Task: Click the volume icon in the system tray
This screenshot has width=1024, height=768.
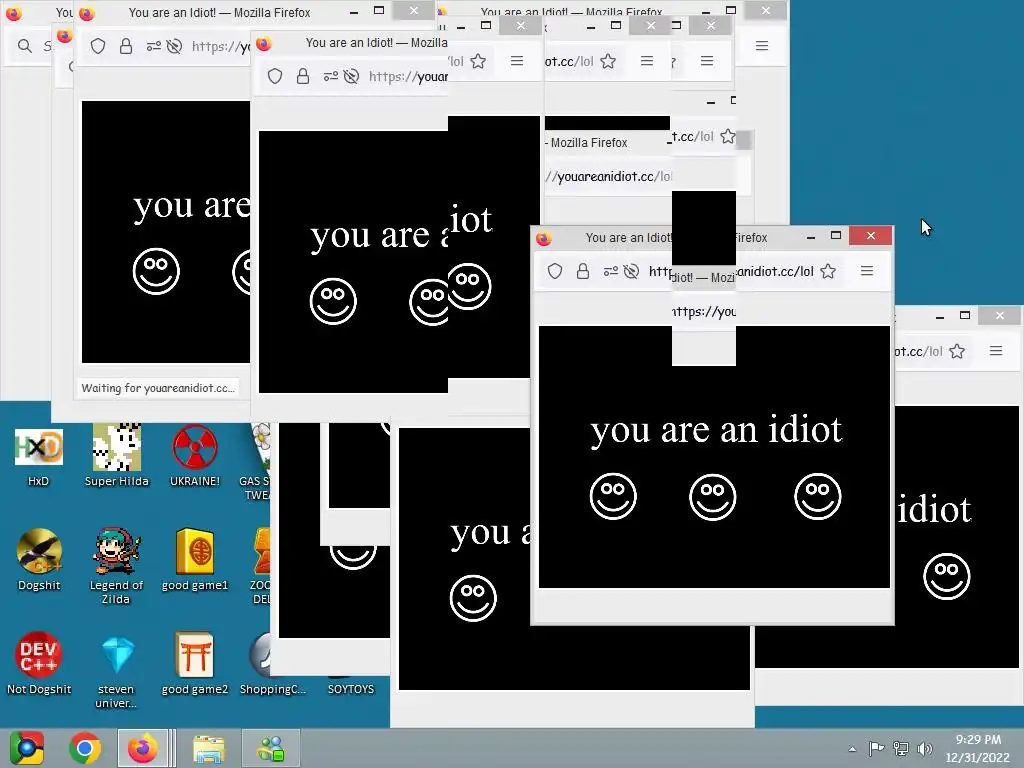Action: pos(925,748)
